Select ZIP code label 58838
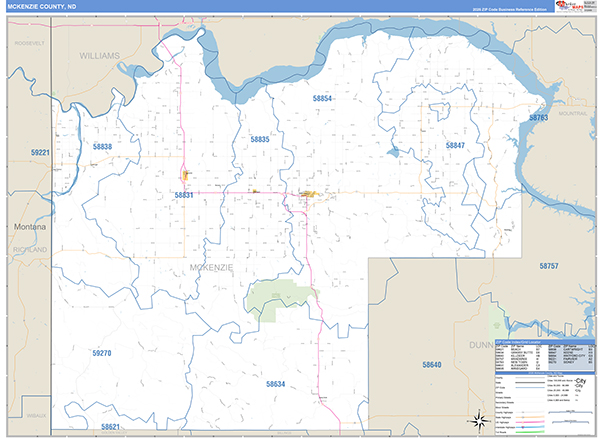Screen dimensions: 600x438 click(102, 147)
